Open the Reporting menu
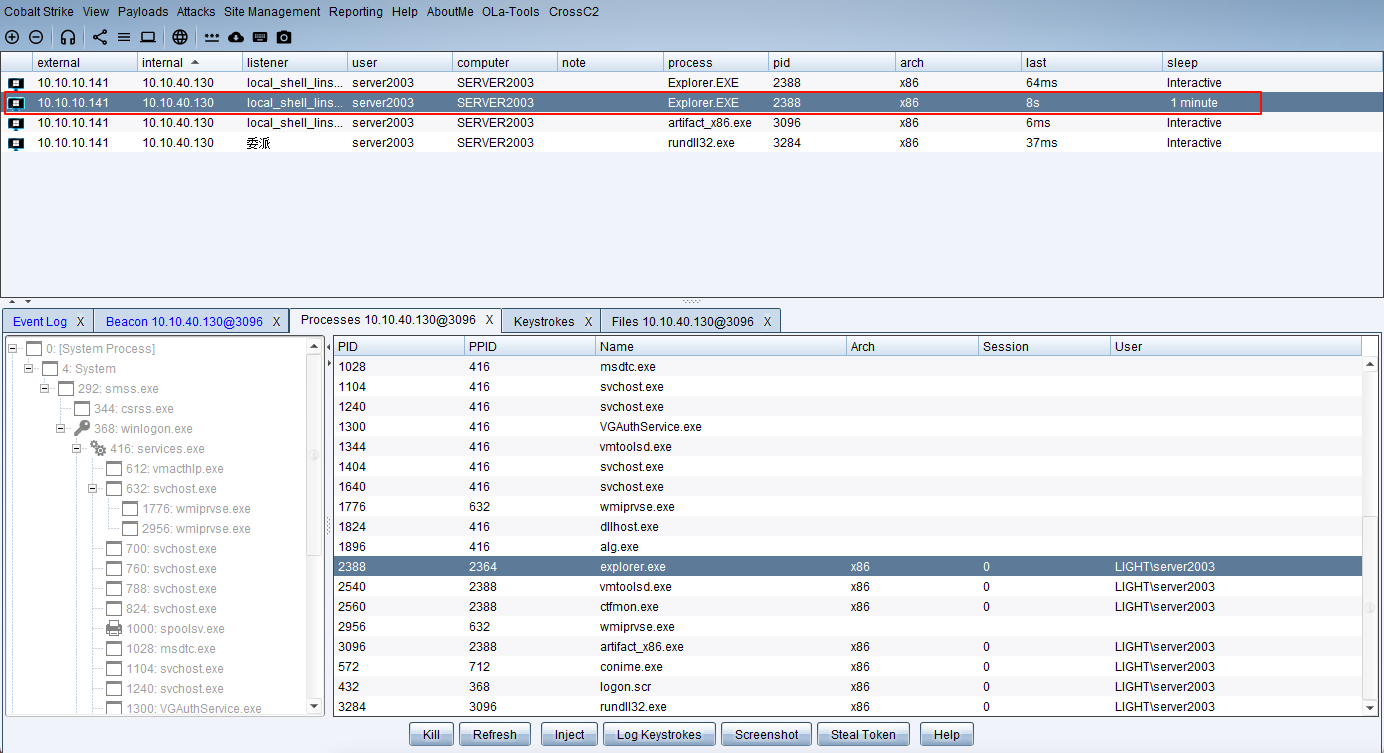The image size is (1384, 753). click(356, 12)
